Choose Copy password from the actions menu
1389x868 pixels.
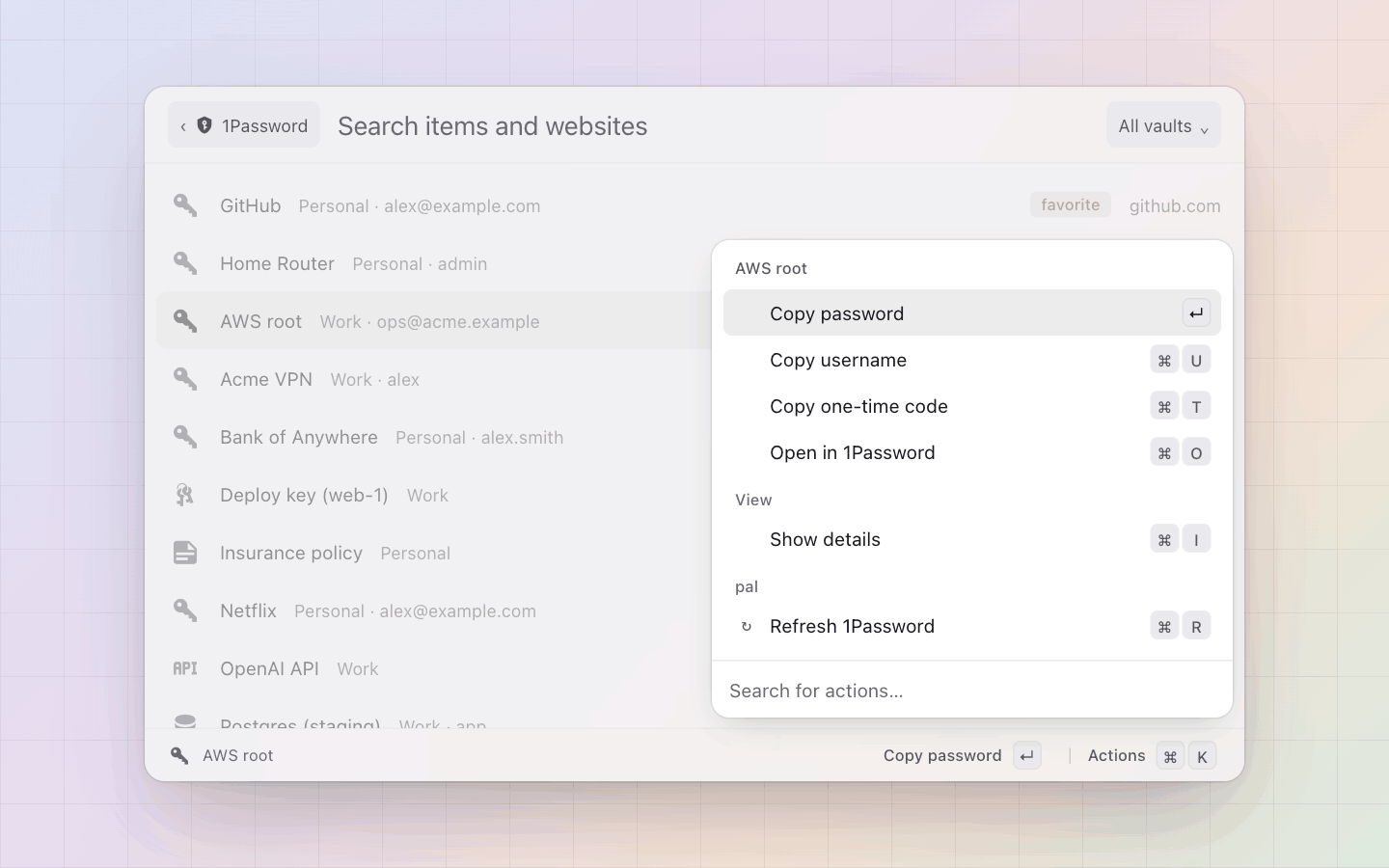pyautogui.click(x=972, y=313)
